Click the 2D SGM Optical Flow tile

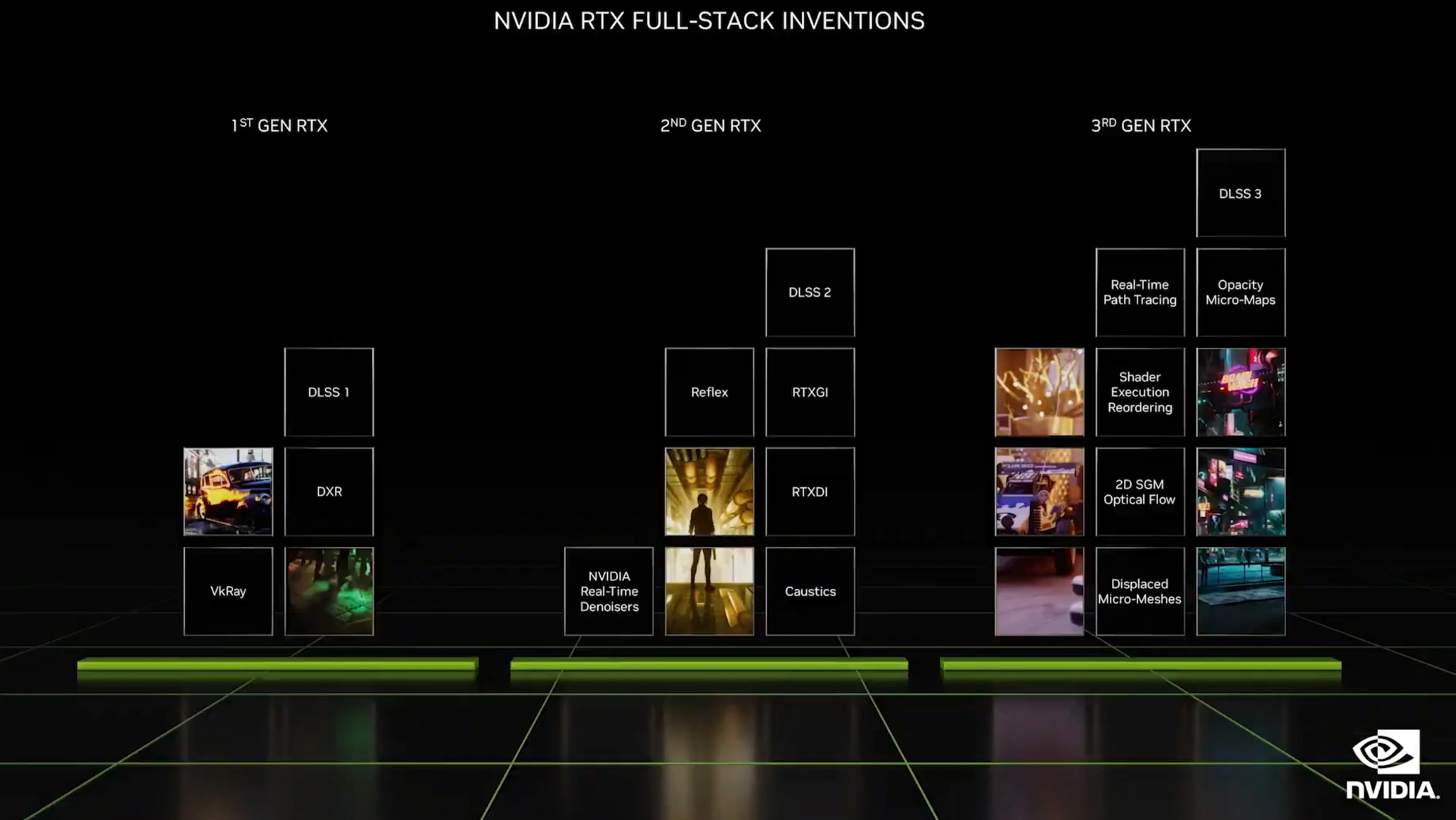(x=1140, y=491)
